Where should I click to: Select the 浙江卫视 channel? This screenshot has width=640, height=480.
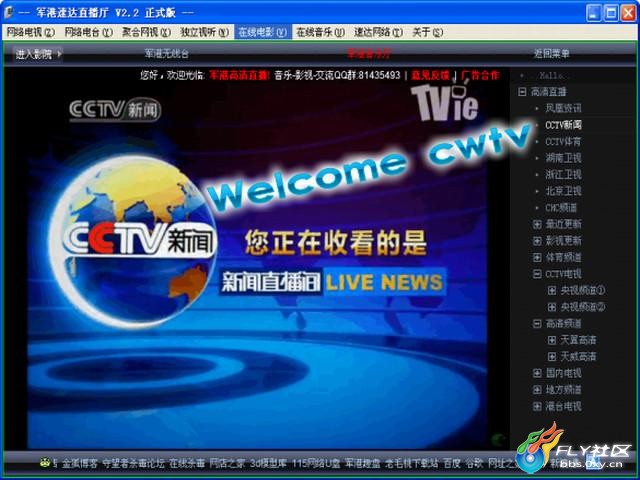pos(563,175)
